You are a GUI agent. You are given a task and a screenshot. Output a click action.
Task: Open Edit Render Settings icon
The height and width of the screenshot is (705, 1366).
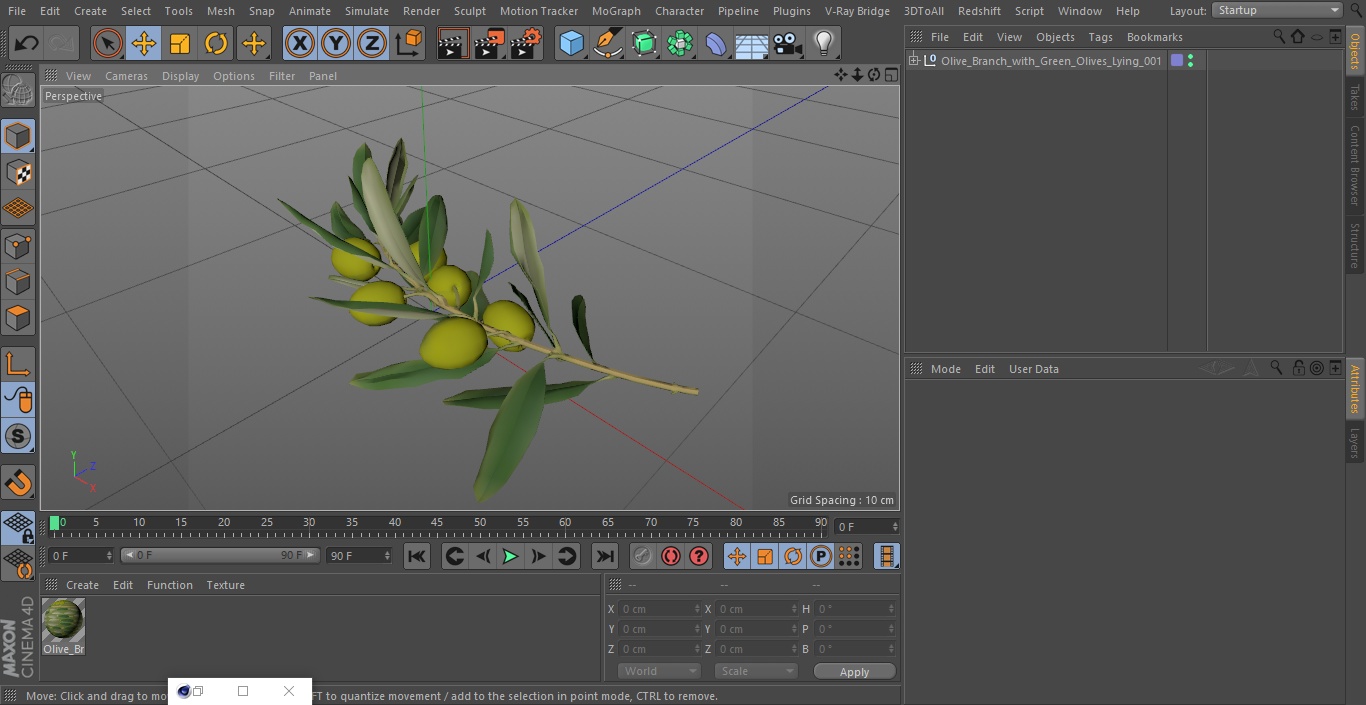(x=525, y=44)
